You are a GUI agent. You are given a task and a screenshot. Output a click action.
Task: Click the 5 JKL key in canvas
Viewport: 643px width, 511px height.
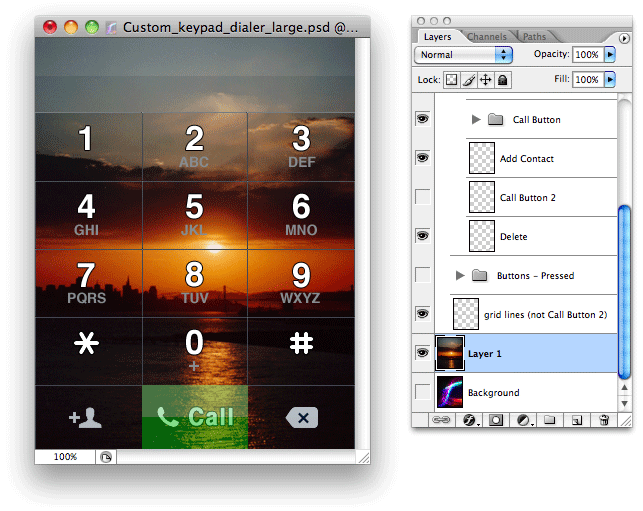(195, 215)
